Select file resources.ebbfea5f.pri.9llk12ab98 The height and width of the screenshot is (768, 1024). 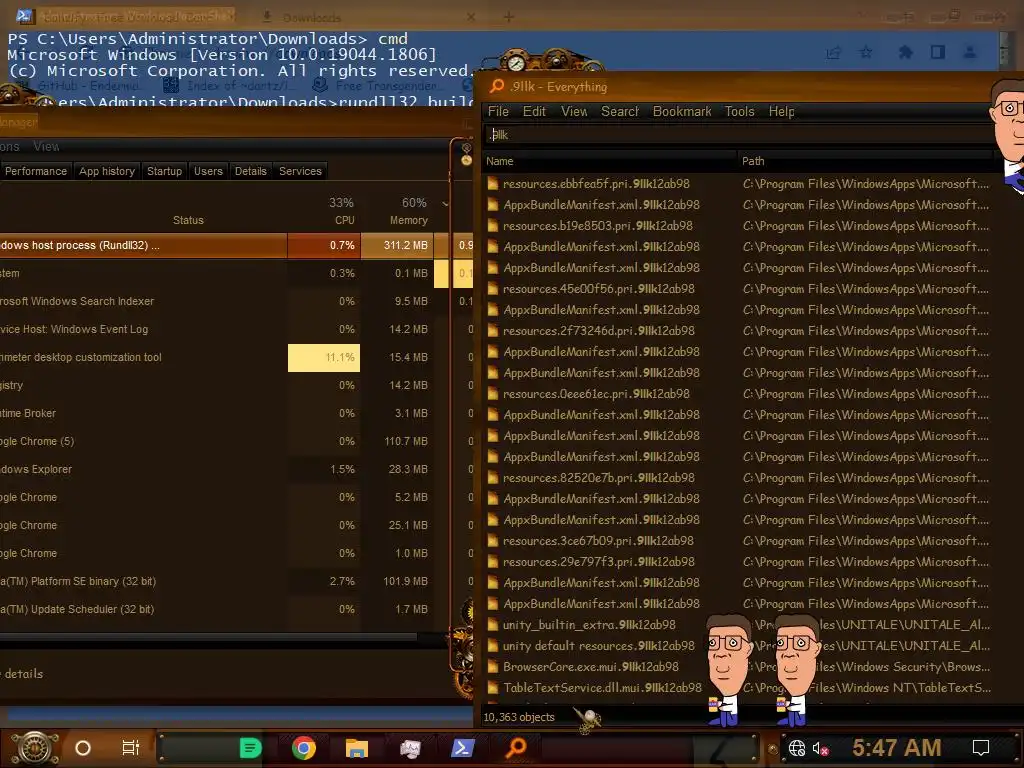(596, 184)
